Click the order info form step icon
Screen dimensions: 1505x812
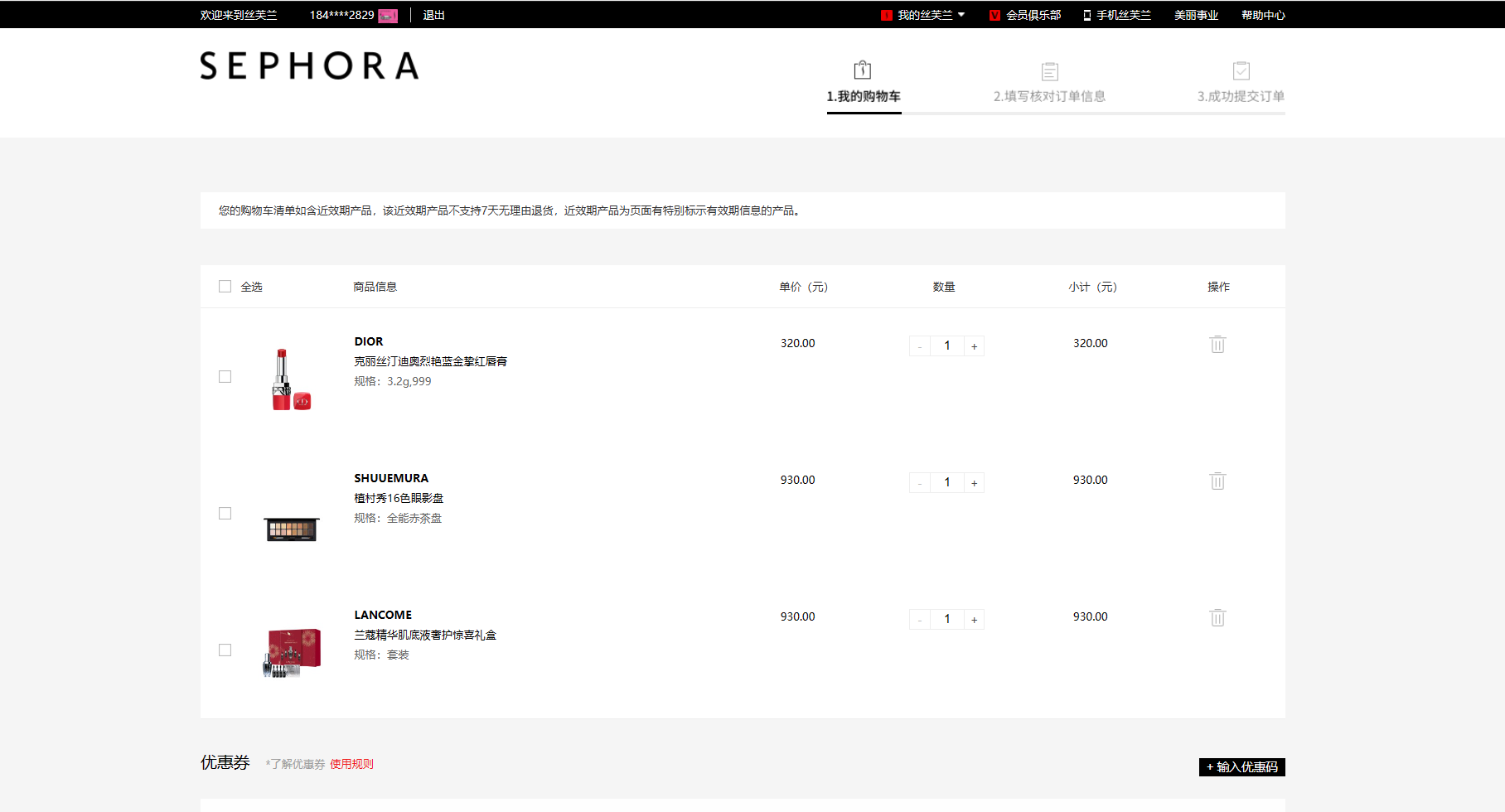click(1049, 71)
